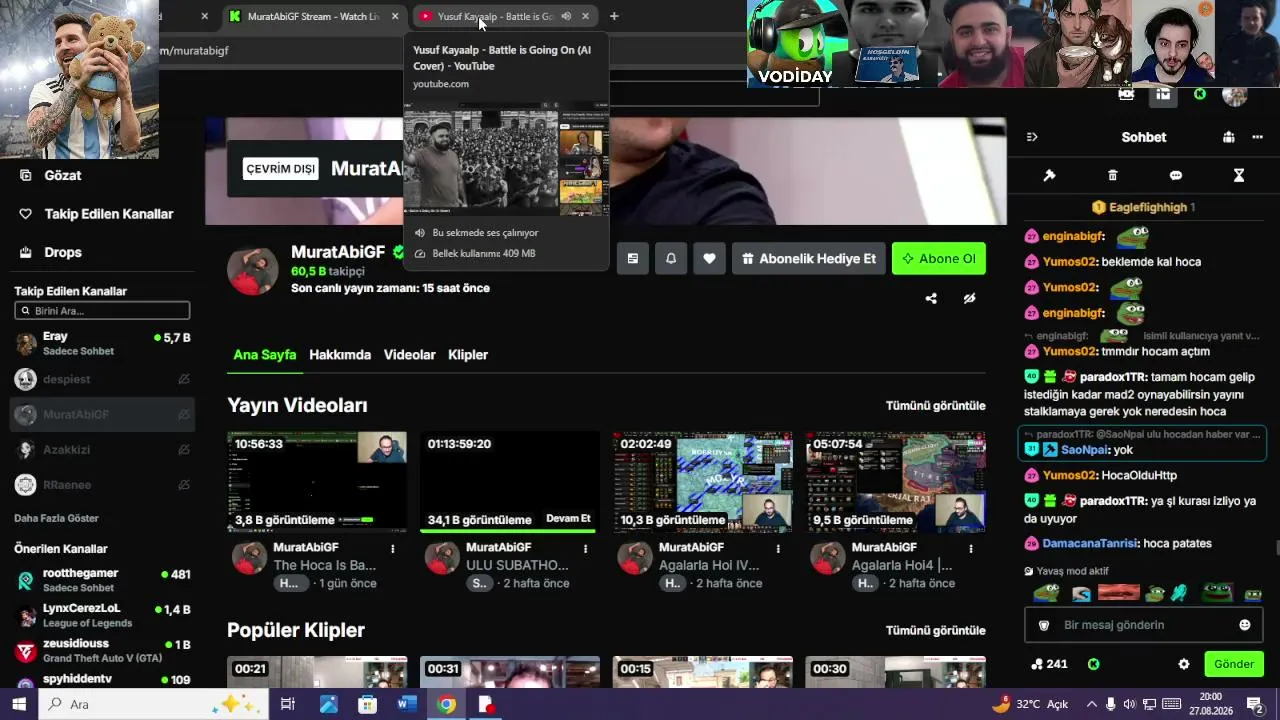The height and width of the screenshot is (720, 1280).
Task: Open LynxCerezLoL recommended channel
Action: click(102, 615)
